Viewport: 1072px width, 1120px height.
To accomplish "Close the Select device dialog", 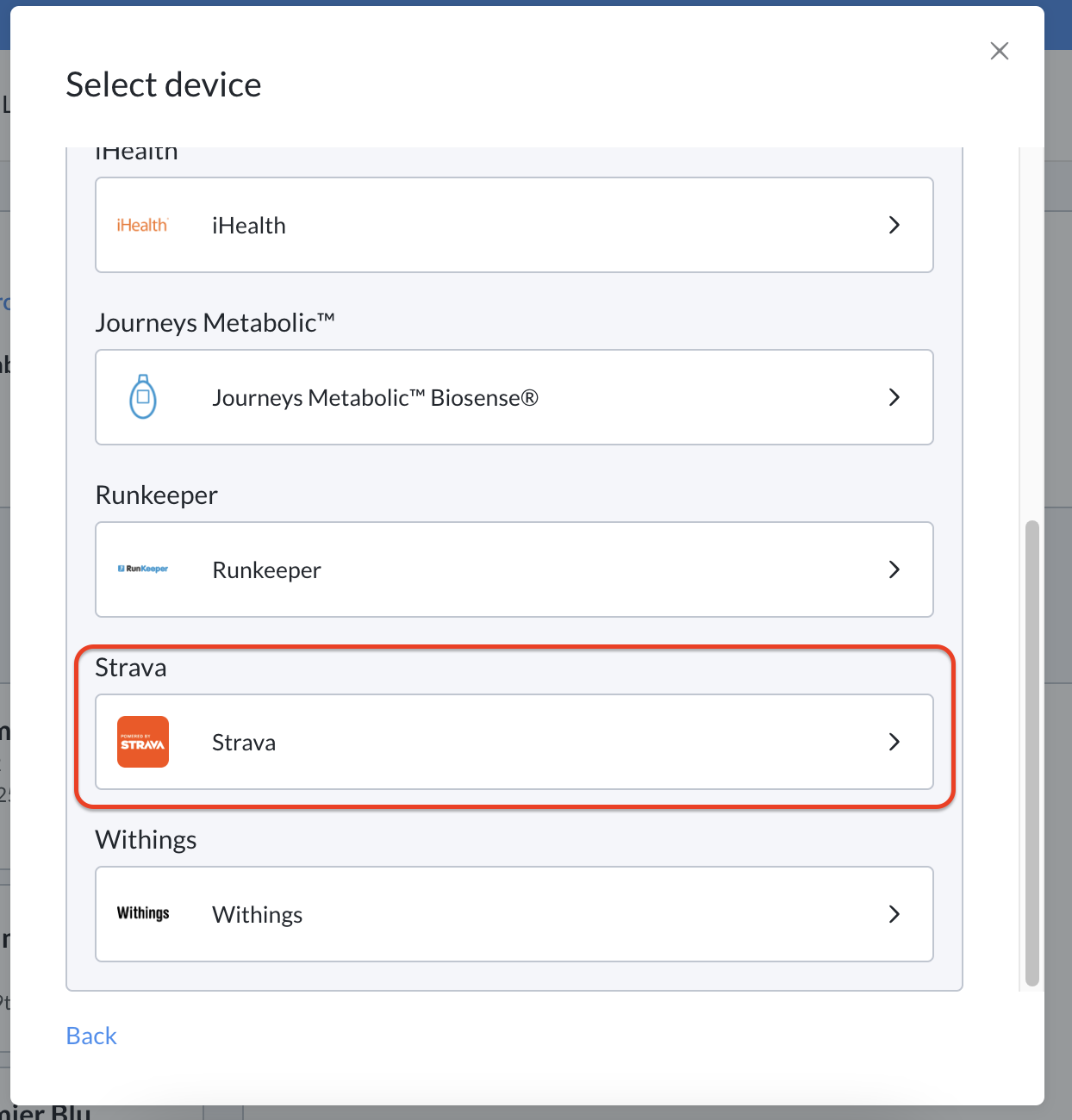I will 1000,51.
